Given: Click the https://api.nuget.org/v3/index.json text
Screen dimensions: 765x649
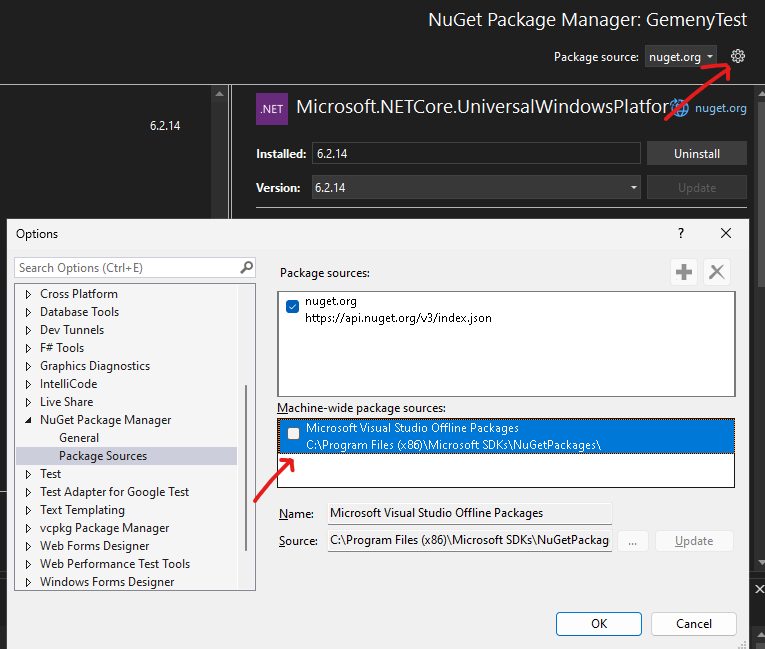Looking at the screenshot, I should [398, 318].
